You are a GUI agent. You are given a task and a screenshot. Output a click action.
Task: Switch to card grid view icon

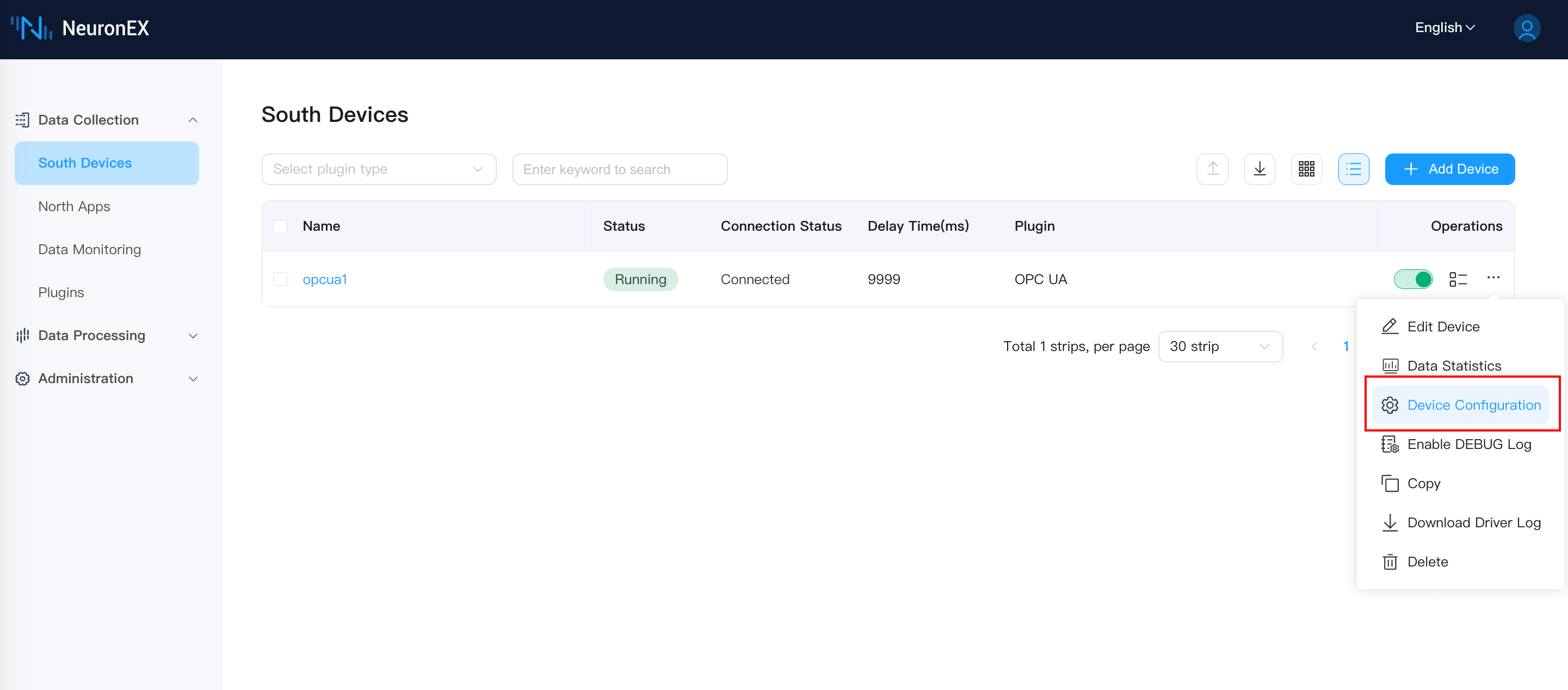[x=1306, y=169]
